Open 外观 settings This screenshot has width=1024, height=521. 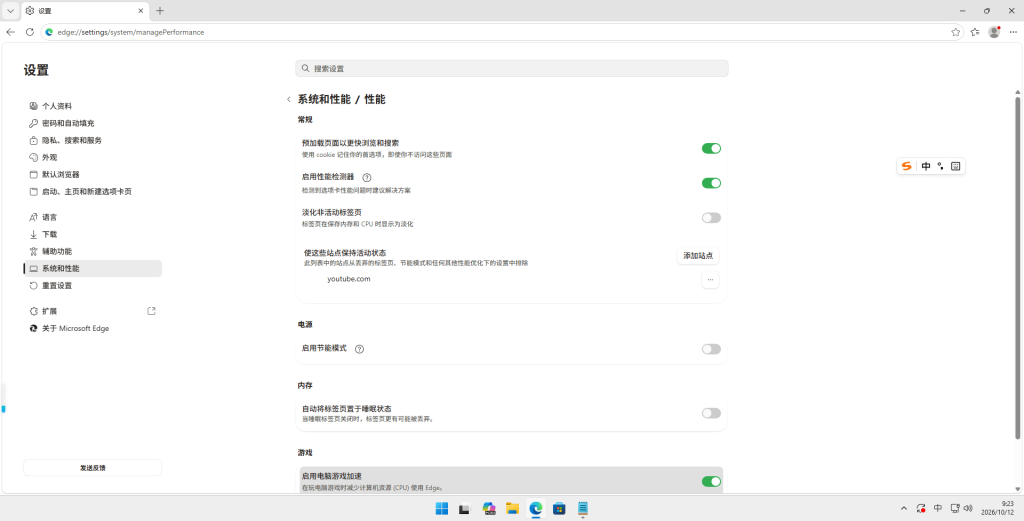coord(92,157)
